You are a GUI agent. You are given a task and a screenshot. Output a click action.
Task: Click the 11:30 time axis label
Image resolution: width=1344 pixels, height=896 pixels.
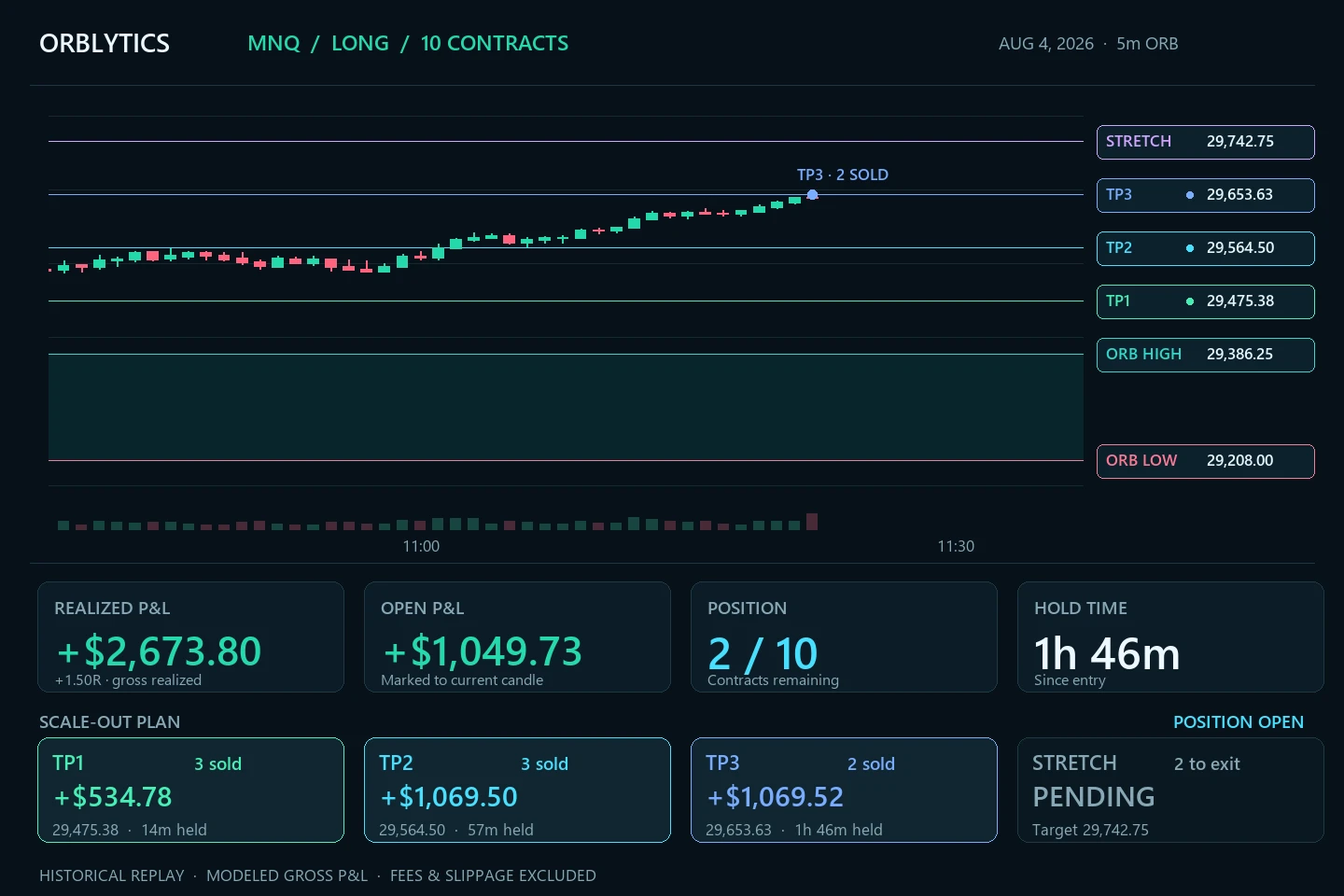tap(956, 546)
